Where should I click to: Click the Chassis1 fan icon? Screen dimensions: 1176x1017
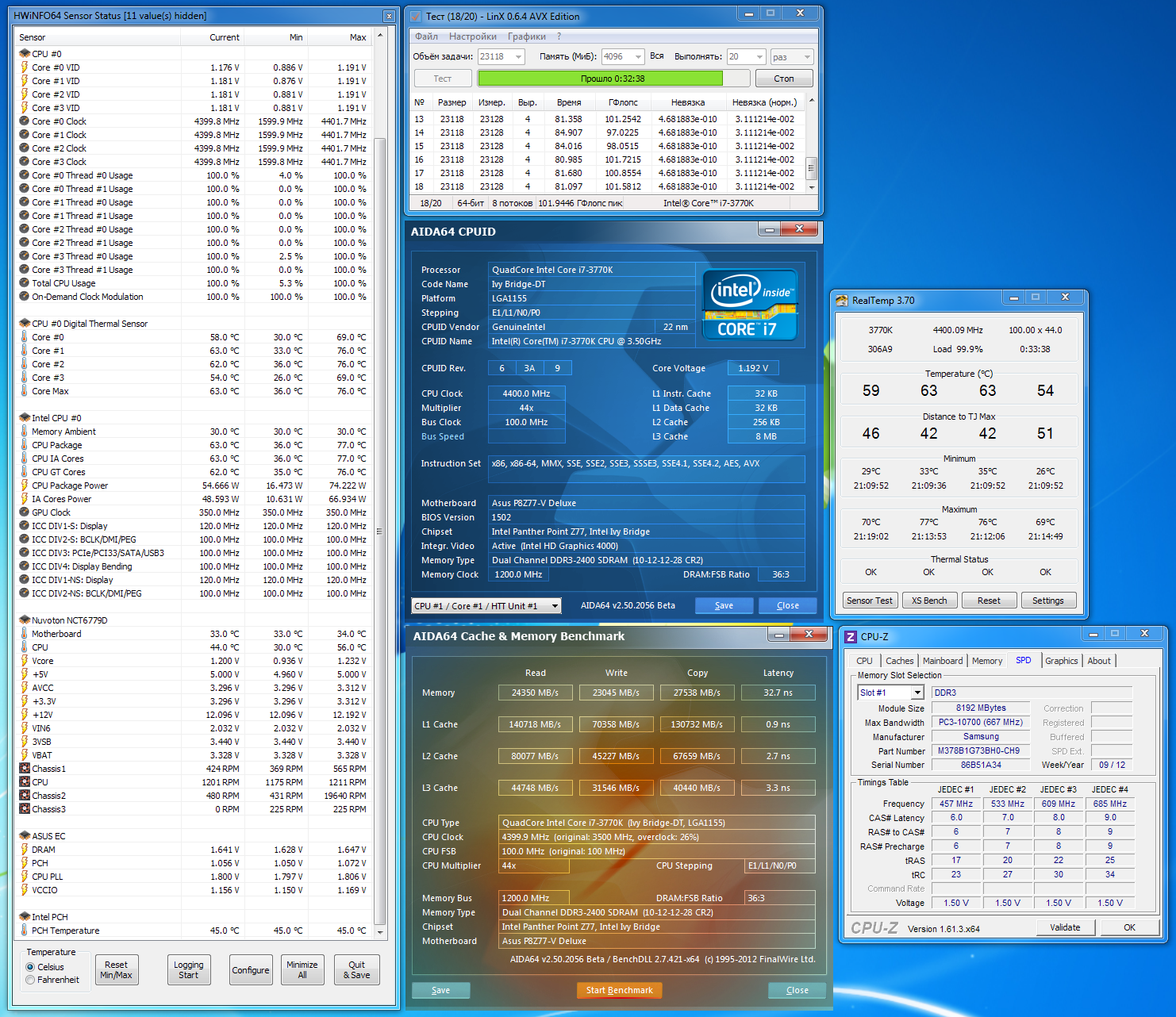25,769
